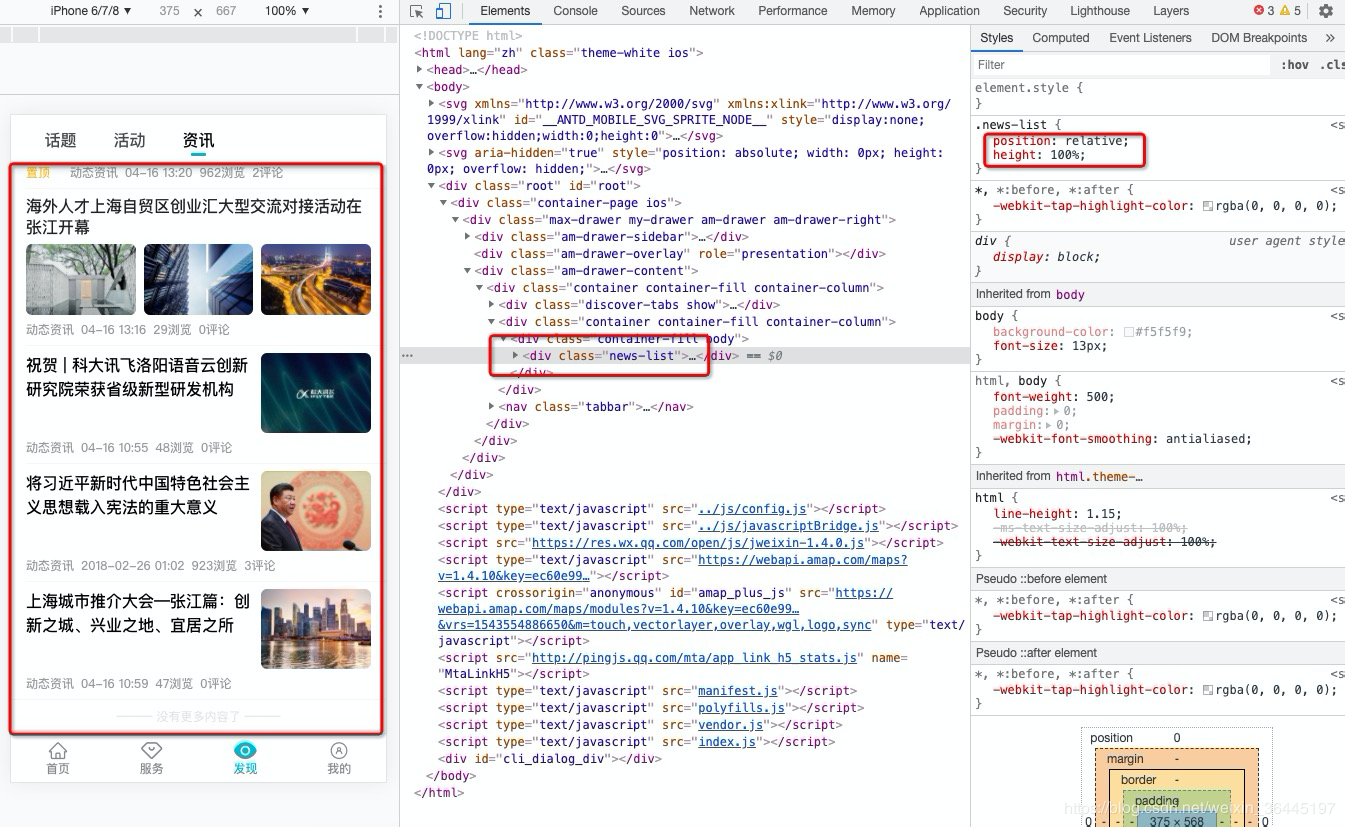The height and width of the screenshot is (827, 1345).
Task: Expand the head element node
Action: (420, 70)
